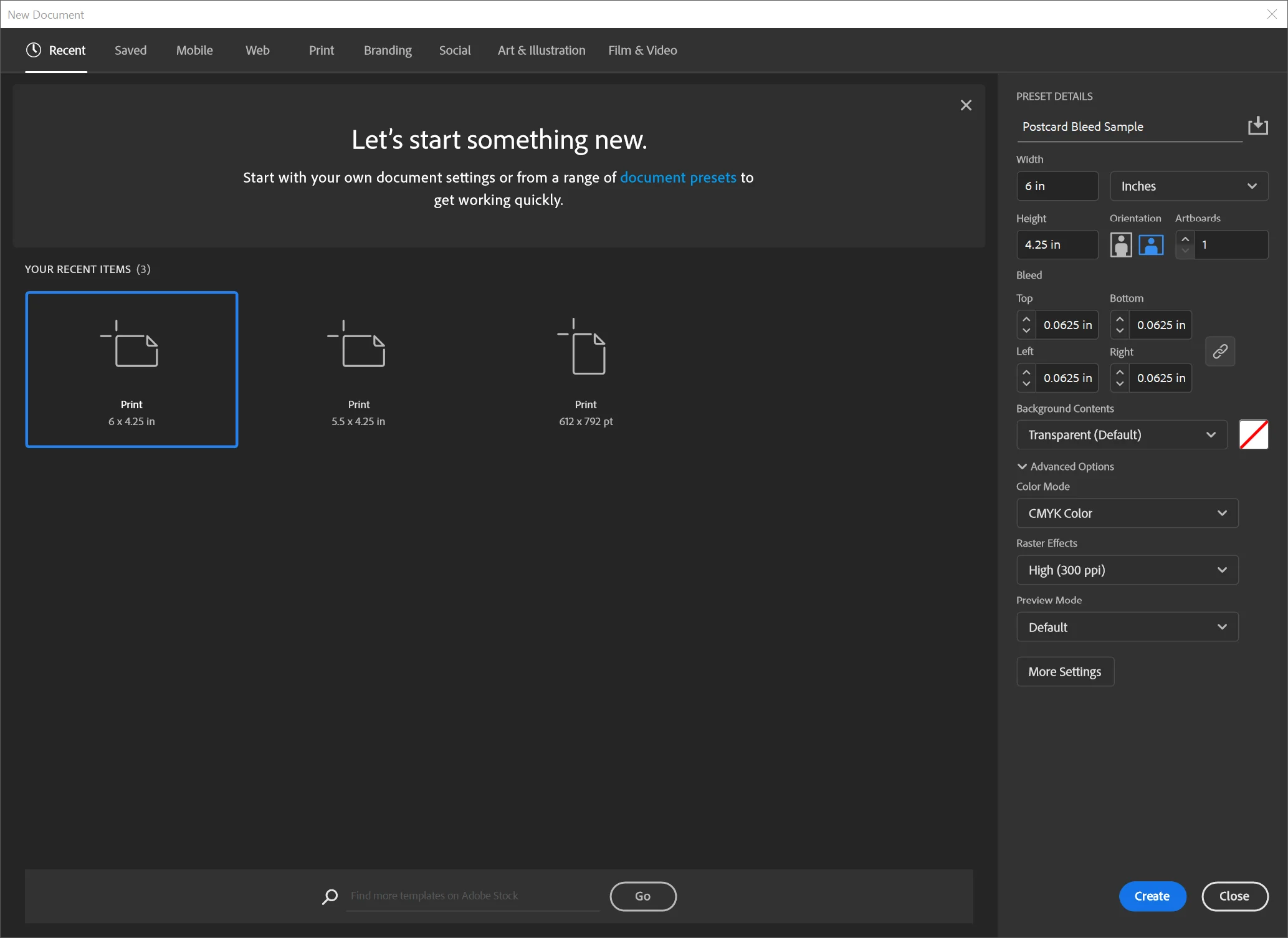Click the More Settings button
1288x938 pixels.
tap(1064, 671)
